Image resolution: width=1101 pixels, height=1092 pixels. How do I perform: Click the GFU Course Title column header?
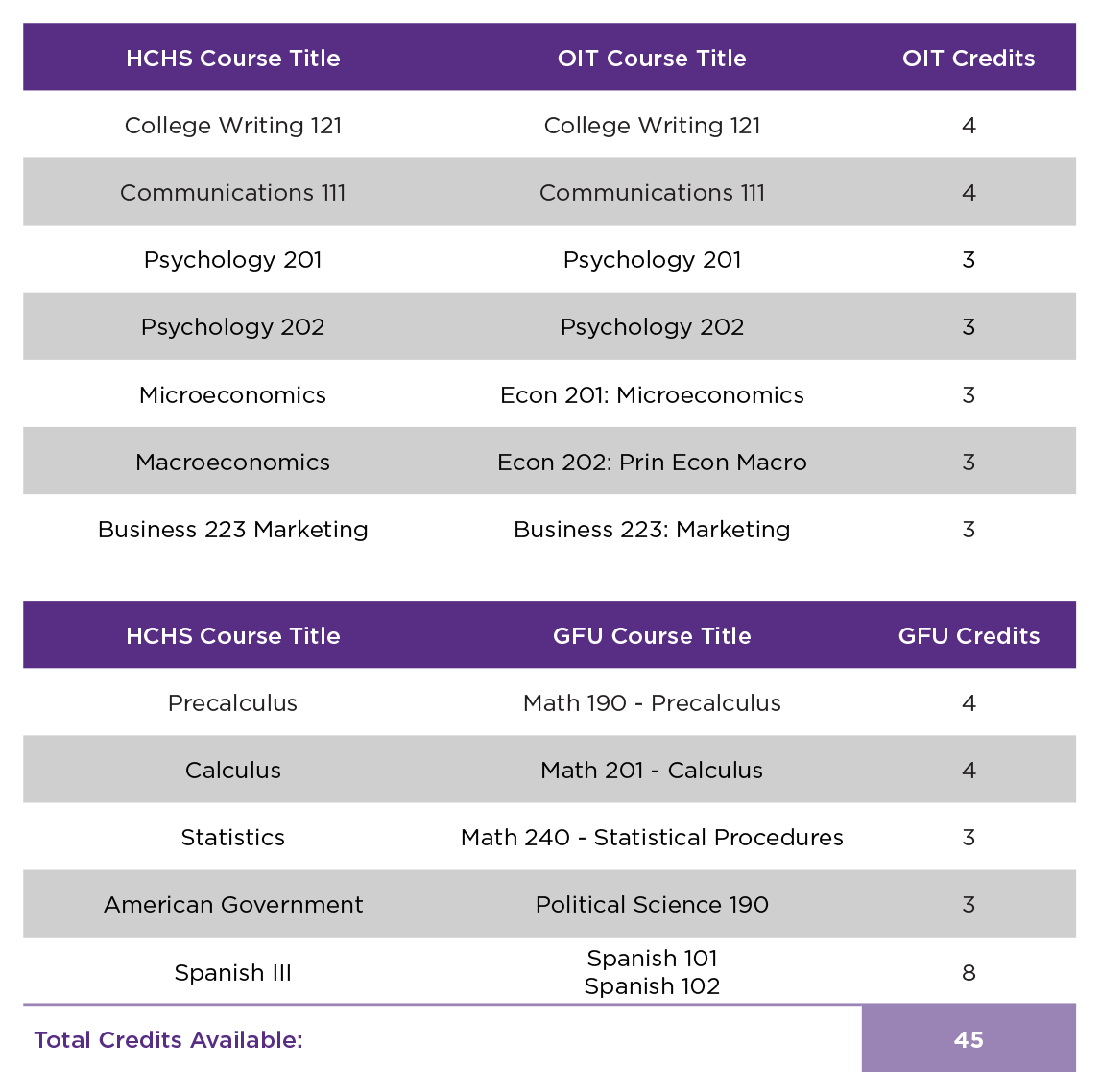pos(652,635)
